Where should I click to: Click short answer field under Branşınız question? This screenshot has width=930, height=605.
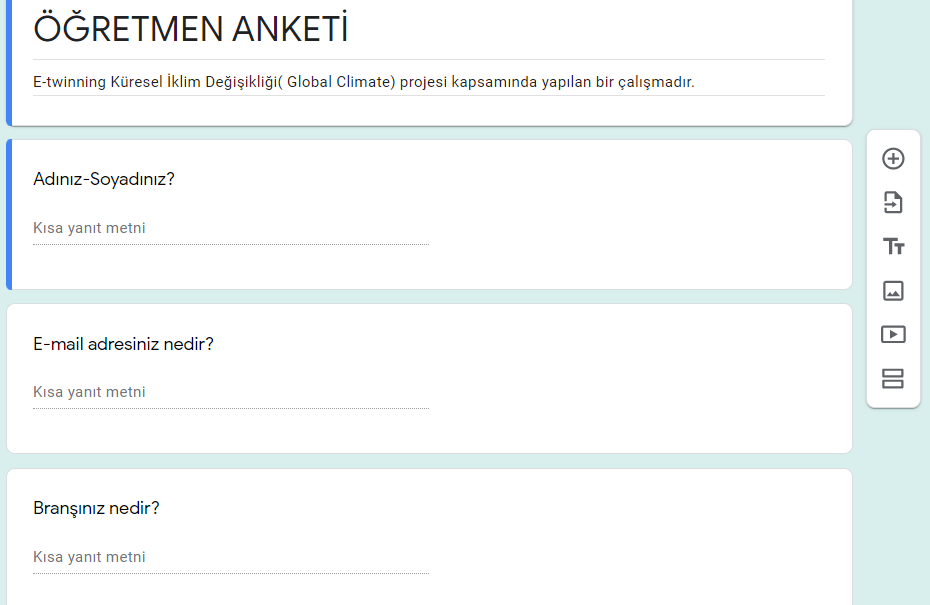(230, 557)
